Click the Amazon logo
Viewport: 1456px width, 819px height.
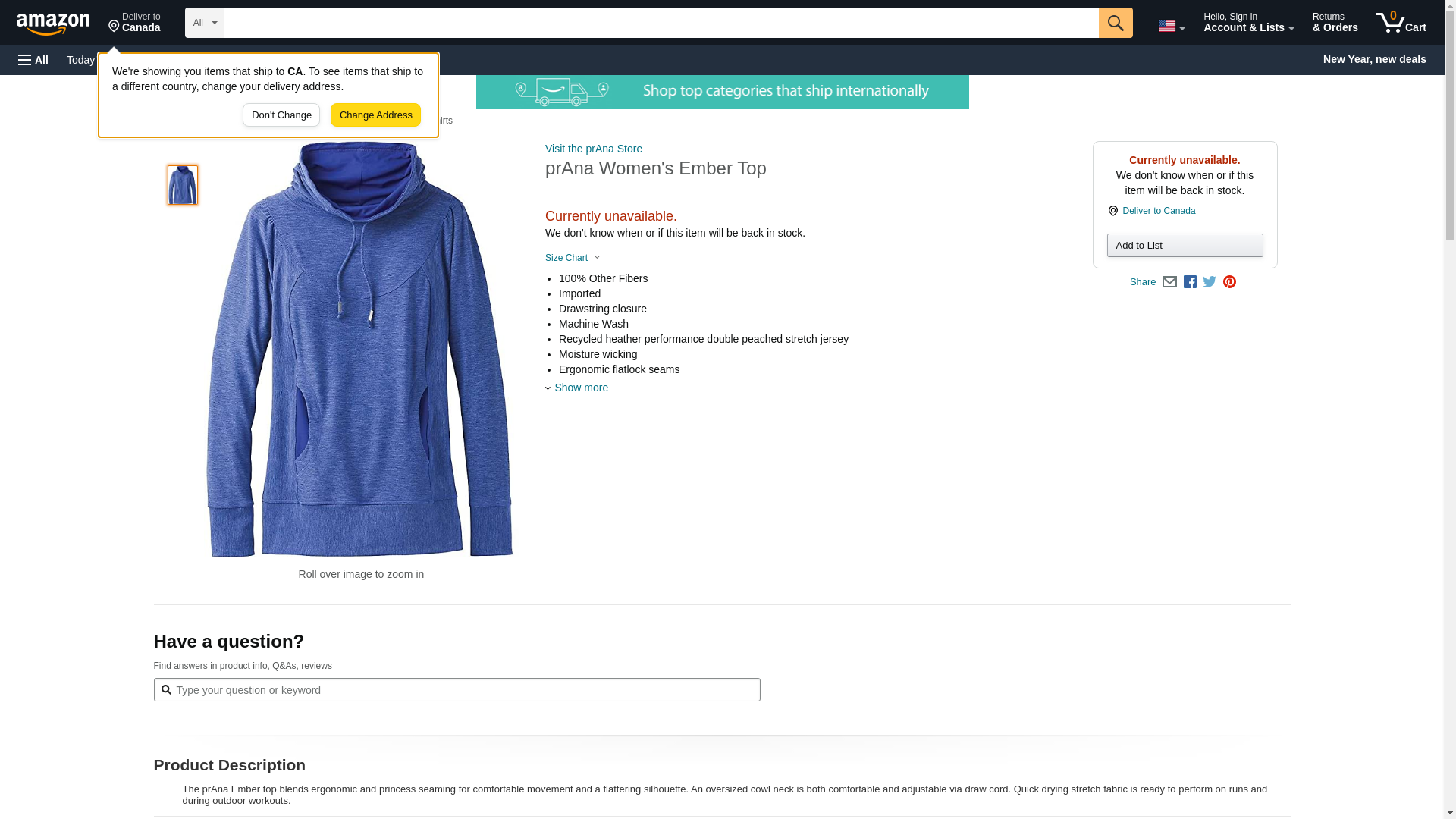(x=53, y=24)
